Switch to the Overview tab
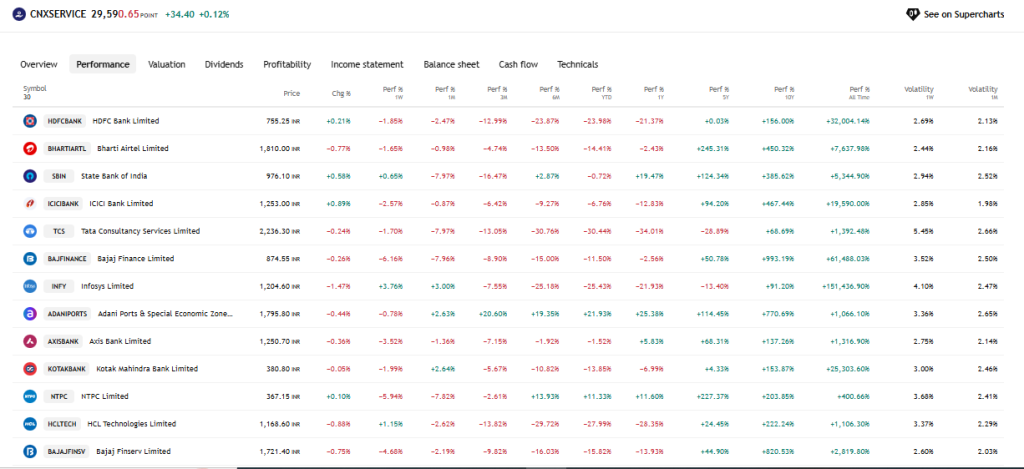 39,64
